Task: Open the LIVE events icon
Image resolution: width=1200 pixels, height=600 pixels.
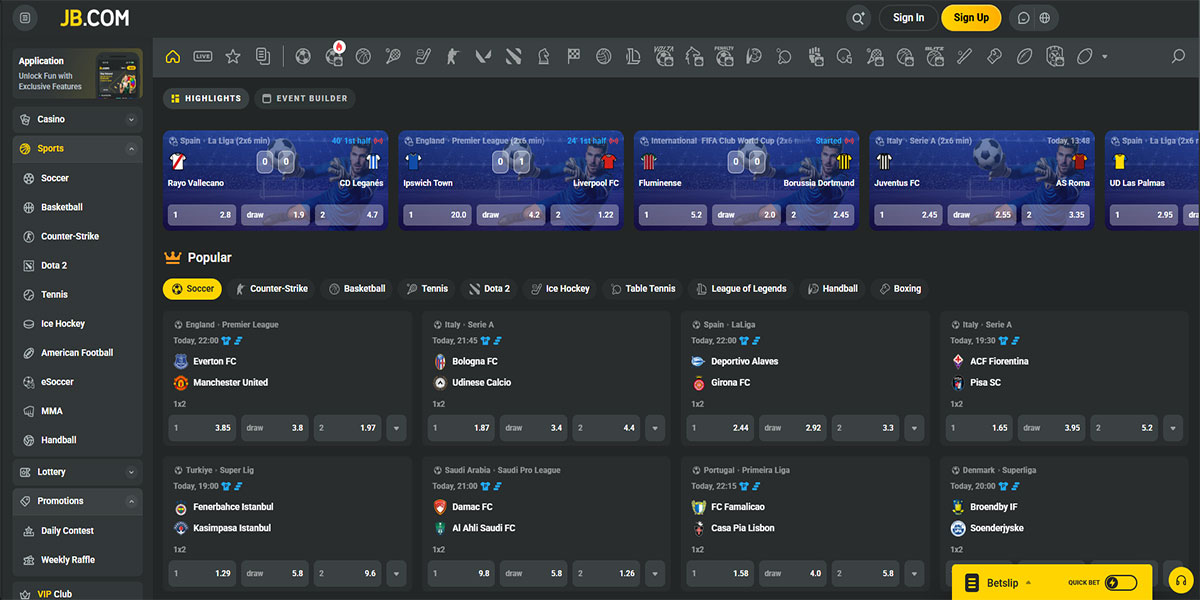Action: tap(203, 57)
